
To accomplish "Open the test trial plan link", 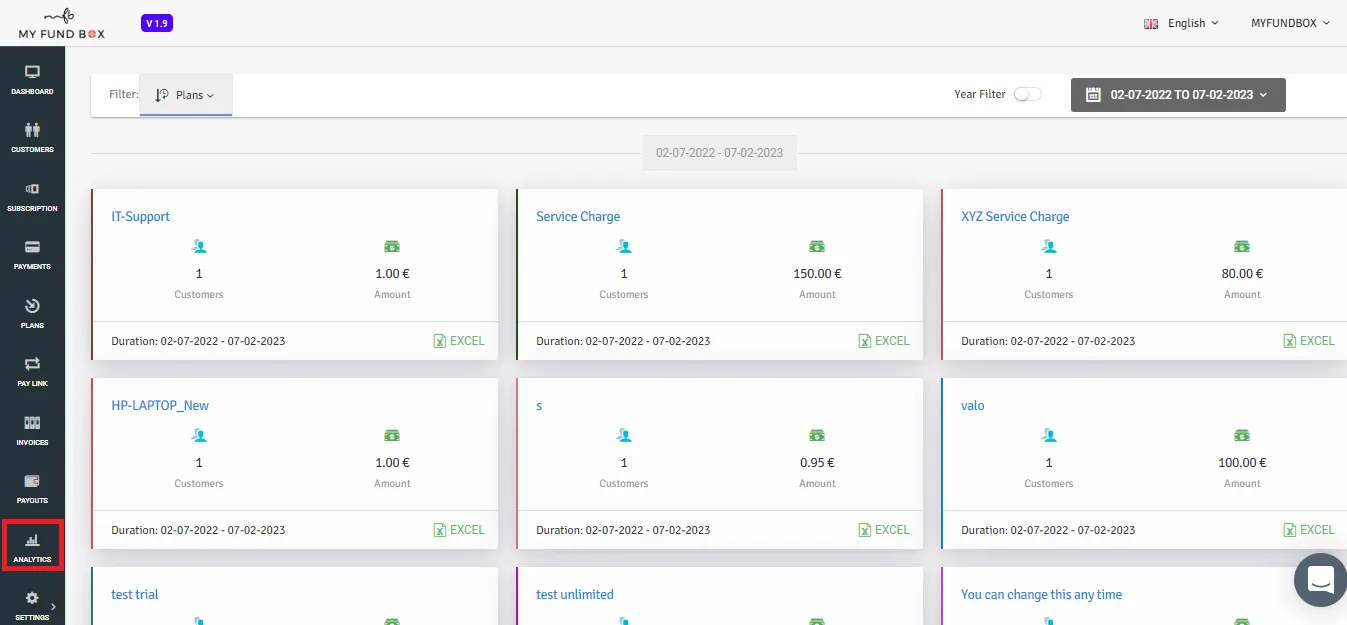I will point(135,594).
